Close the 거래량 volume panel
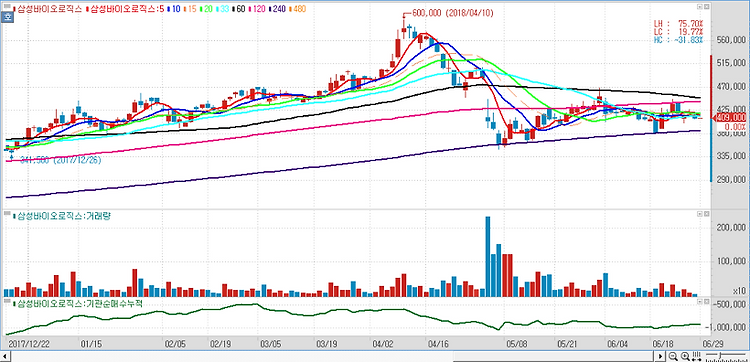This screenshot has width=750, height=362. coord(706,213)
